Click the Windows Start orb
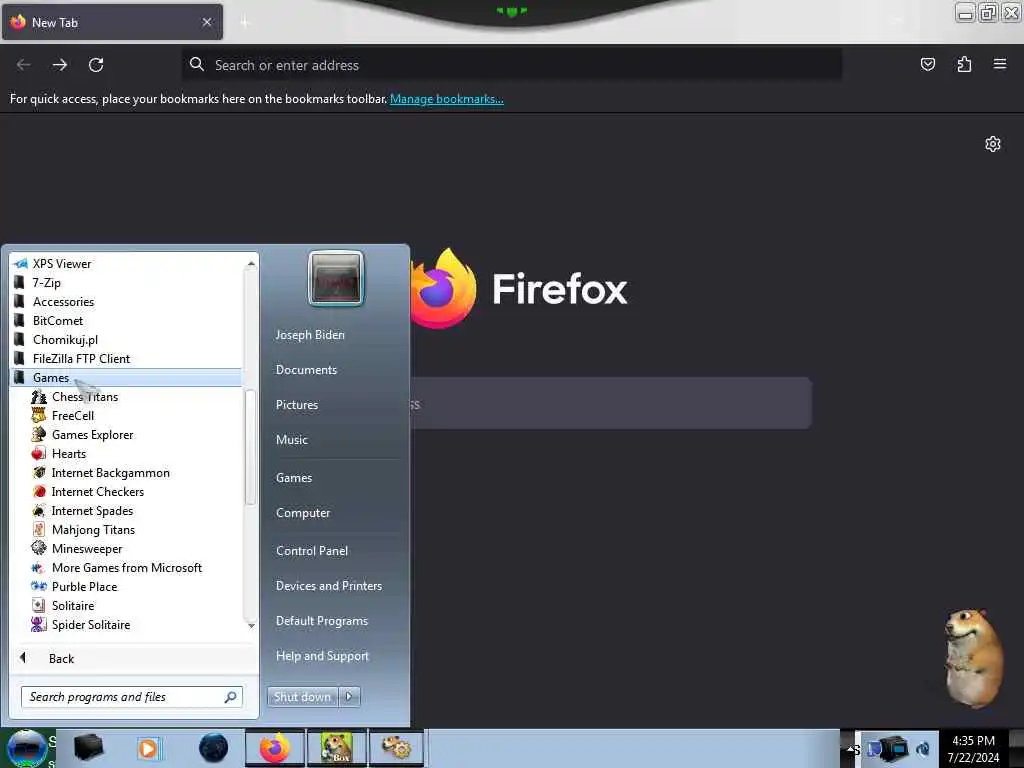Screen dimensions: 1024x768 coord(27,748)
